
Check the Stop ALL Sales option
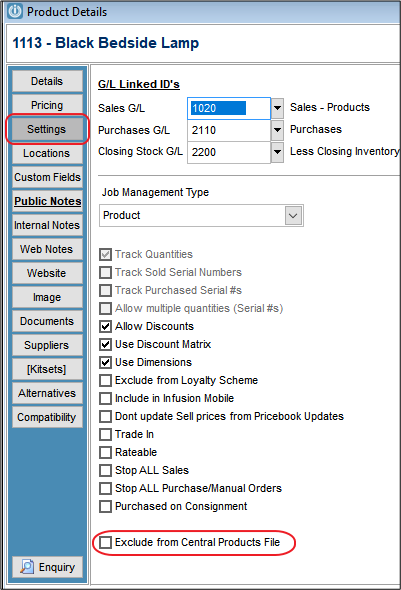(105, 470)
